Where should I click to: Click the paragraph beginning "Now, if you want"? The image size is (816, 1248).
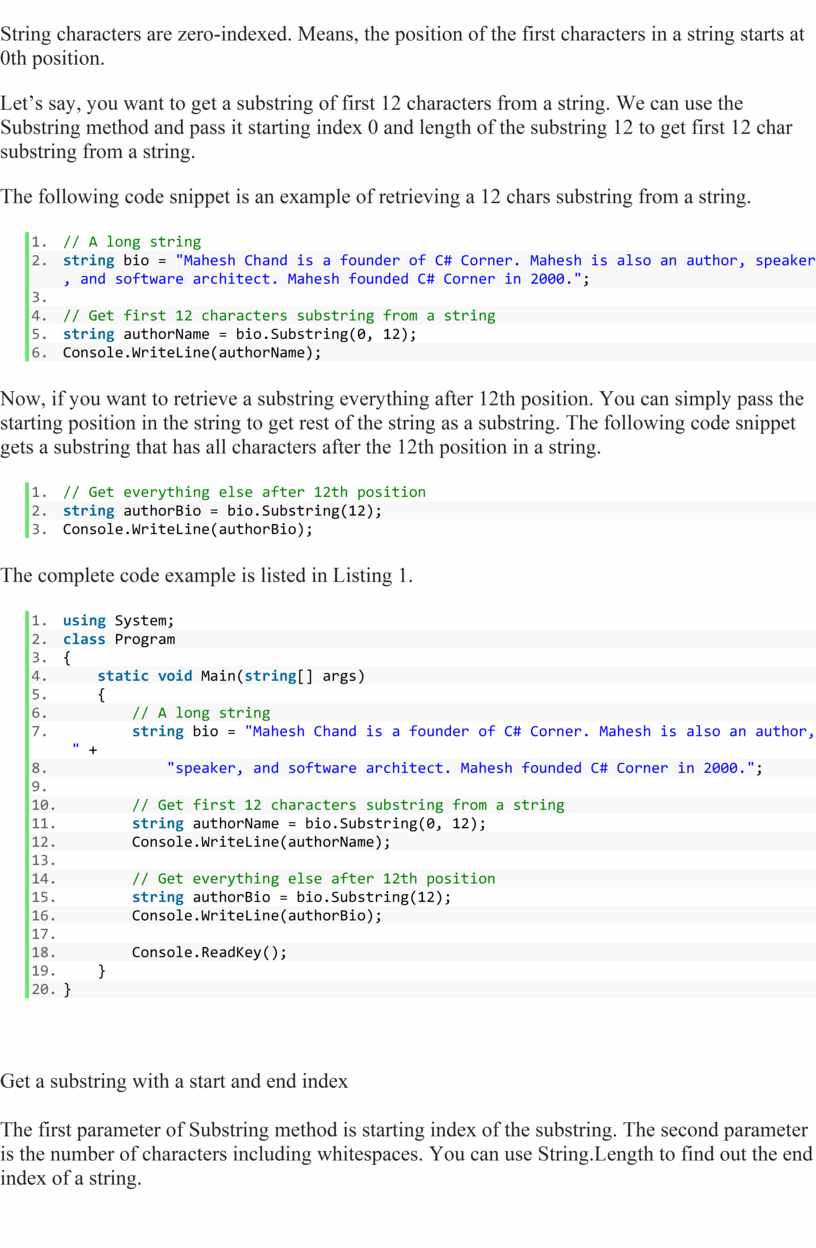(400, 424)
